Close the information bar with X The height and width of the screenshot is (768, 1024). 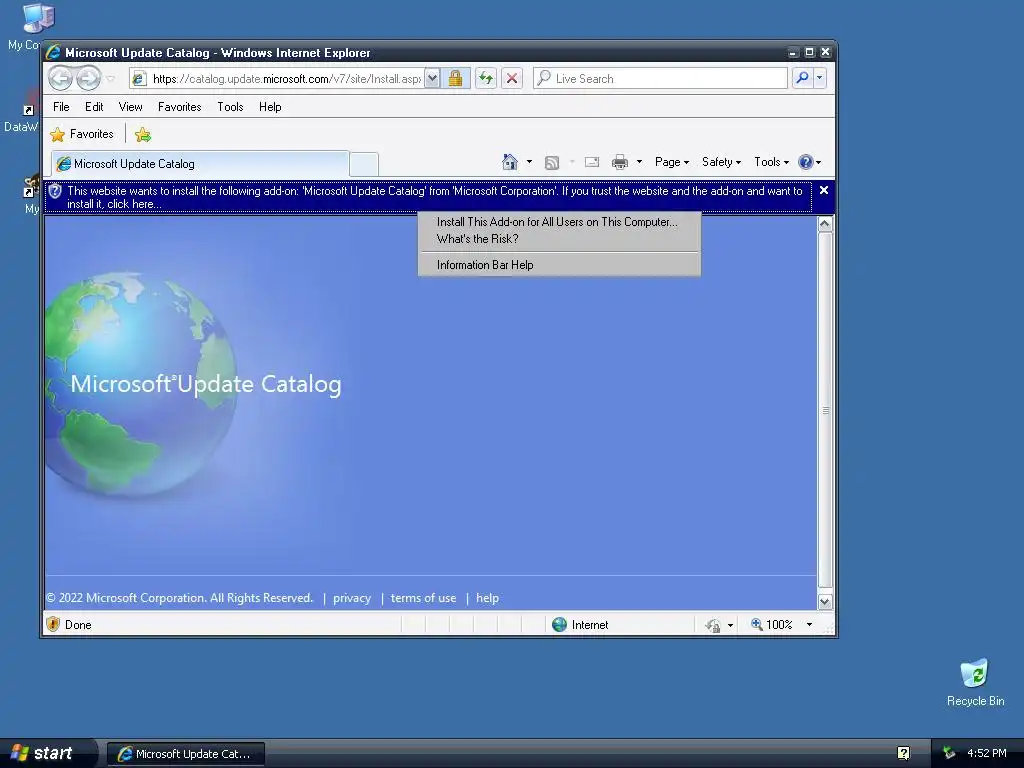824,190
